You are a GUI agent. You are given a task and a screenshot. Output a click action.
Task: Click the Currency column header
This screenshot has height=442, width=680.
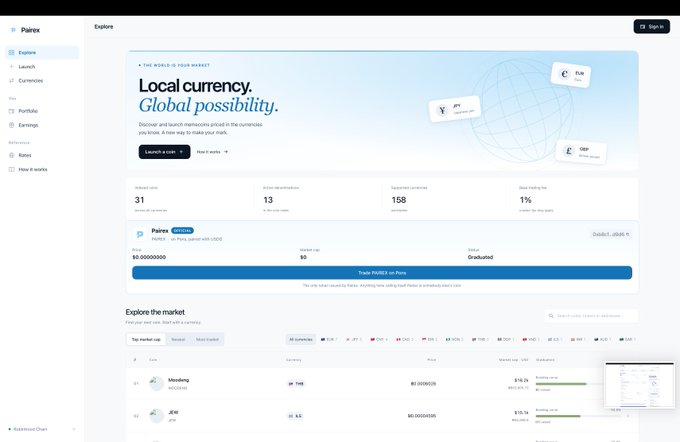point(294,360)
